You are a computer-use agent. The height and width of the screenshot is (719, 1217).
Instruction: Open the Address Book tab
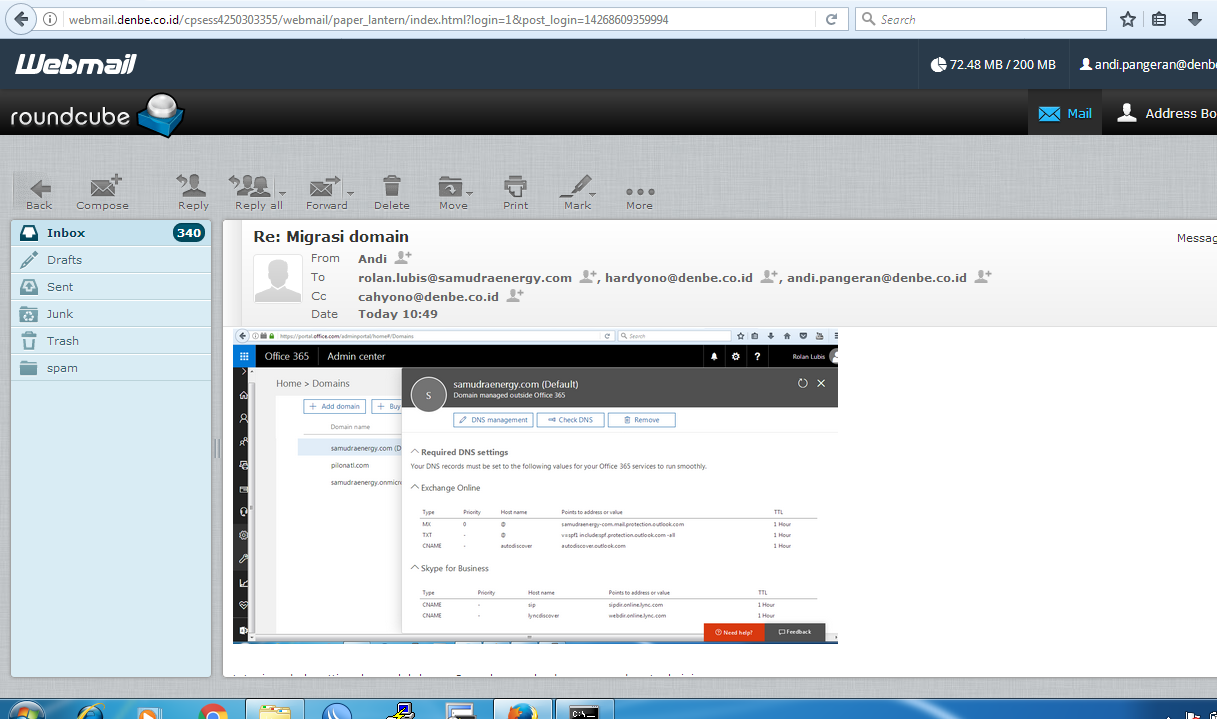1166,113
